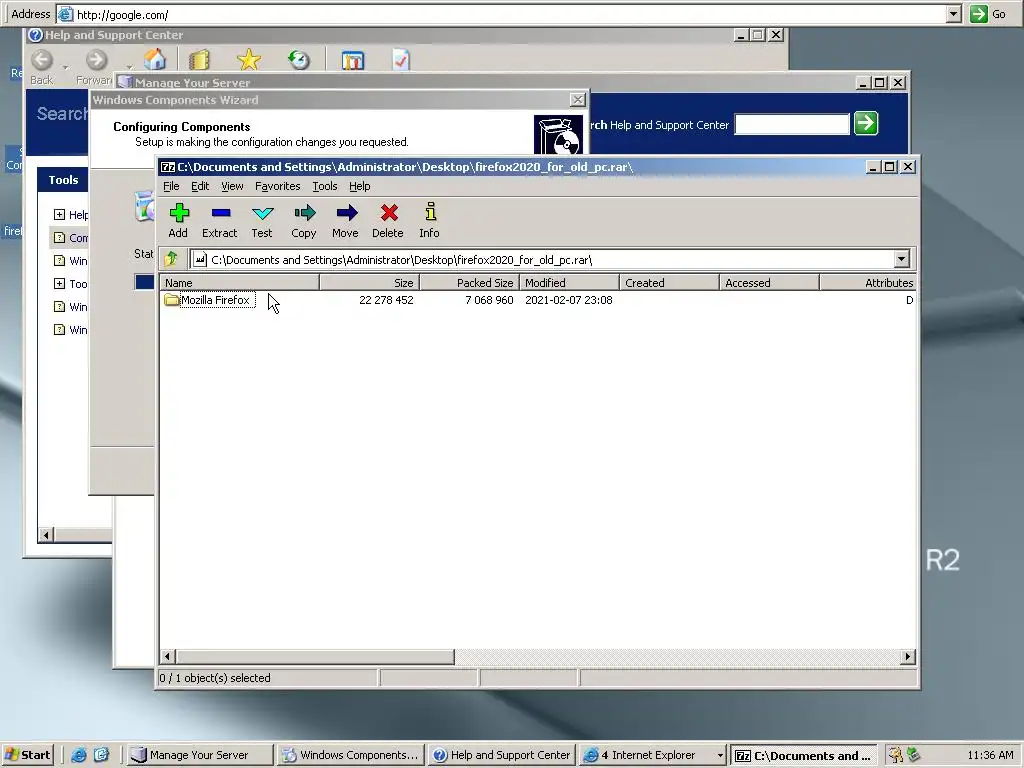Viewport: 1024px width, 768px height.
Task: Expand the Too tree item in Tools
Action: [x=59, y=283]
